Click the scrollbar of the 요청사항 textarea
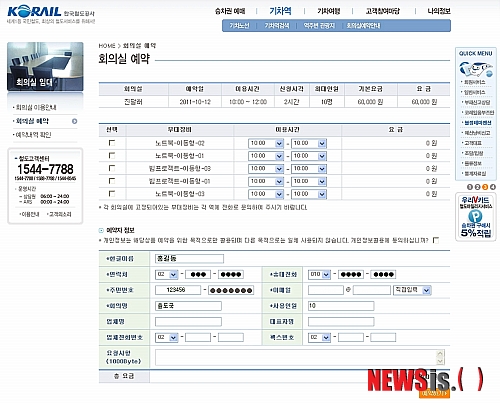This screenshot has width=500, height=404. pos(440,357)
